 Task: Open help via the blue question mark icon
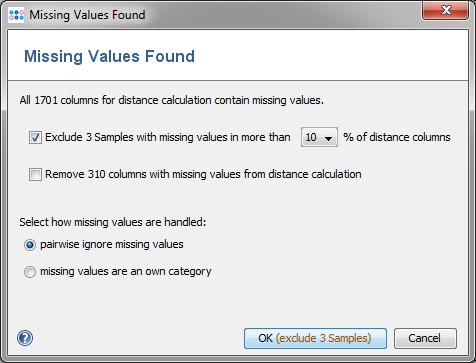click(x=25, y=338)
